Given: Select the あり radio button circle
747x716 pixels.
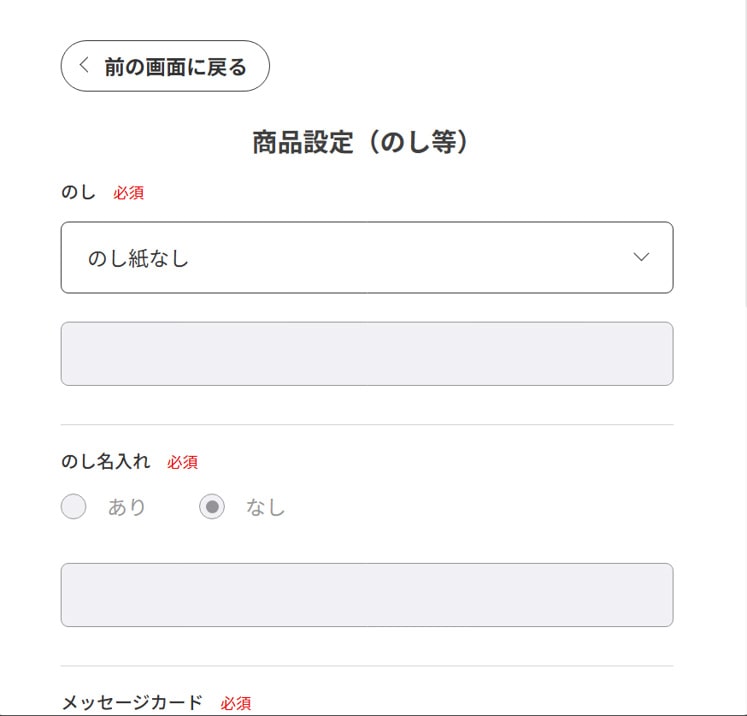Looking at the screenshot, I should coord(74,507).
